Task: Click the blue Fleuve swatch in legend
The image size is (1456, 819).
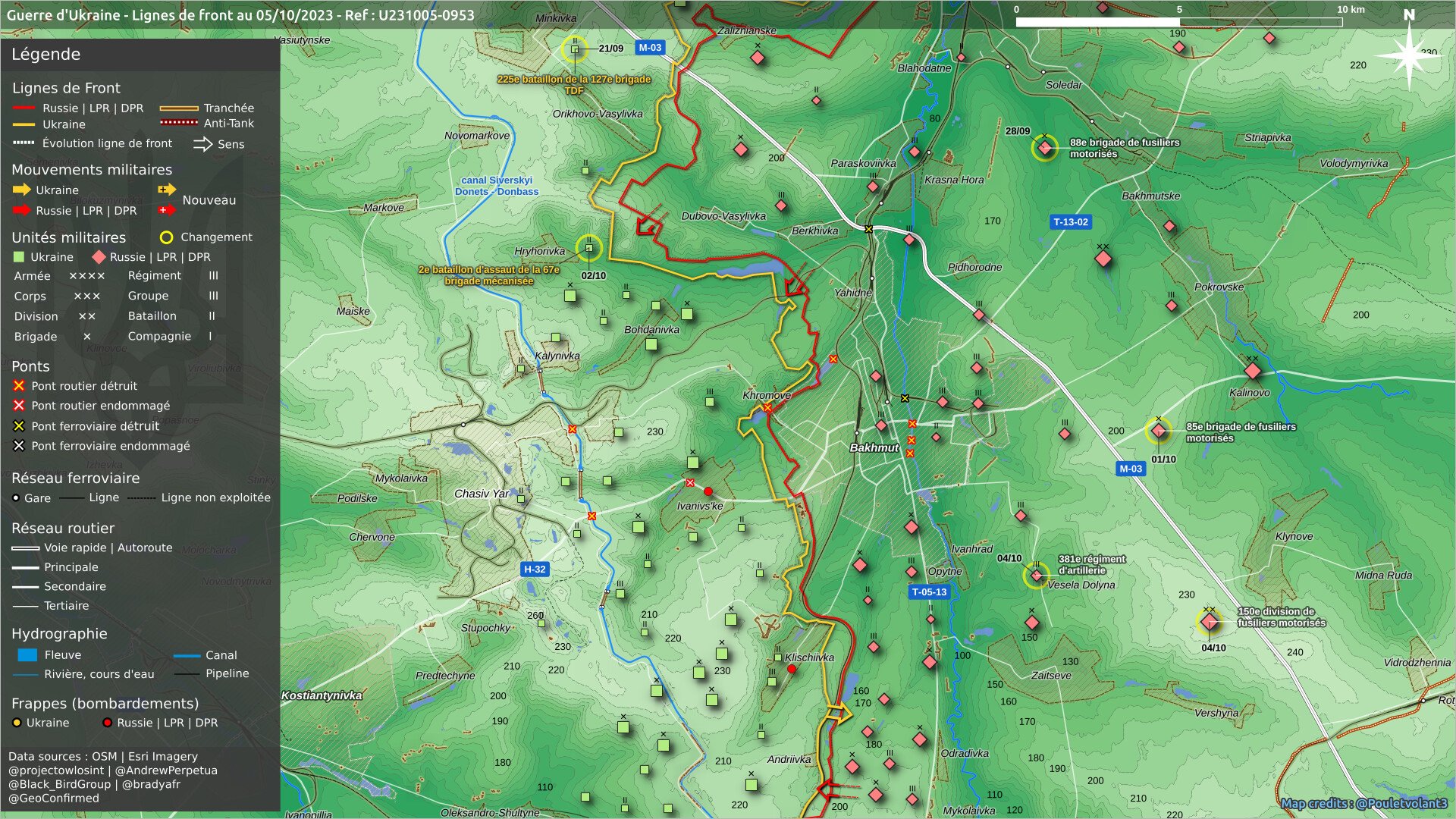Action: (x=27, y=654)
